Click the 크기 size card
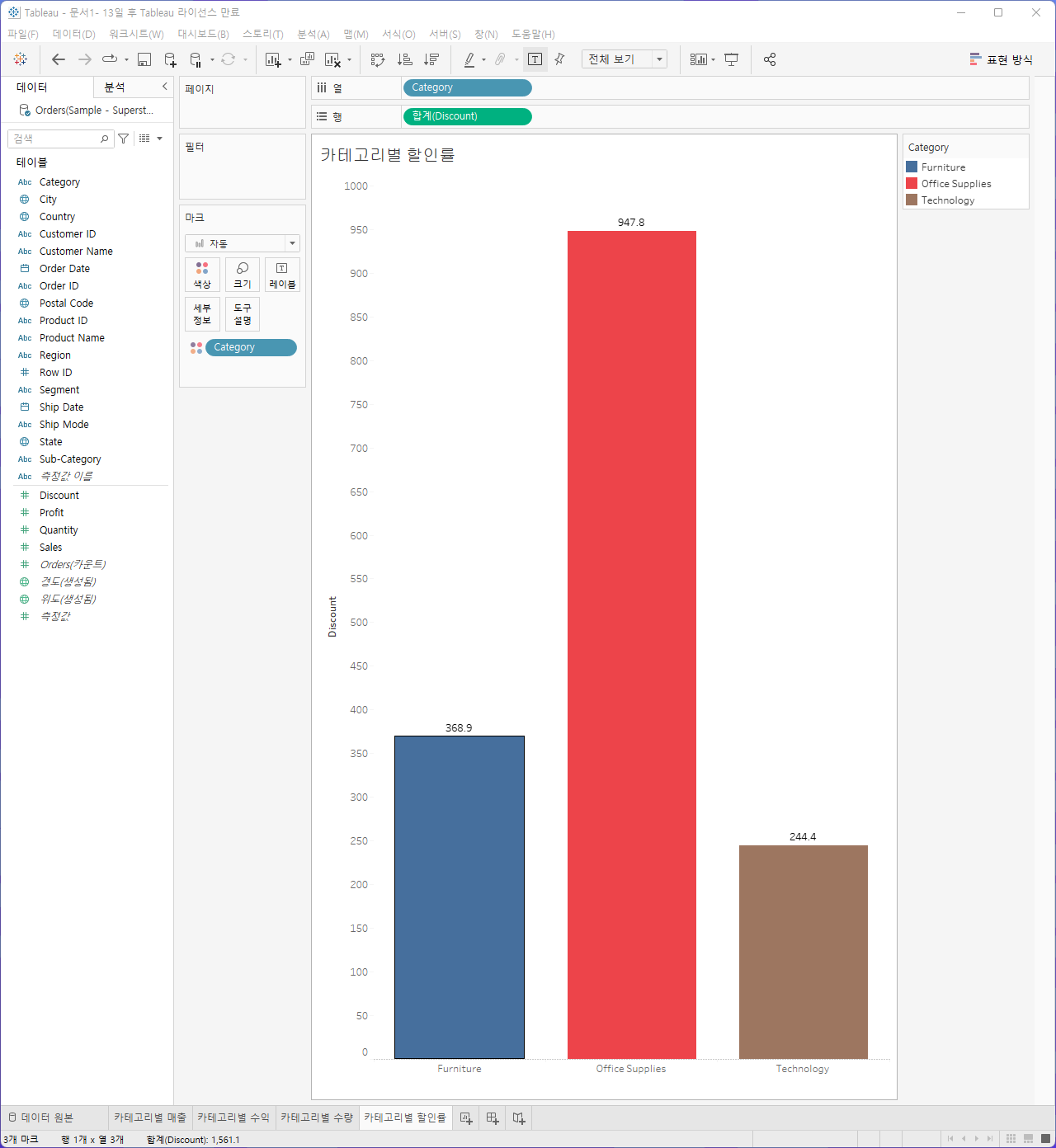The height and width of the screenshot is (1148, 1056). [x=243, y=275]
